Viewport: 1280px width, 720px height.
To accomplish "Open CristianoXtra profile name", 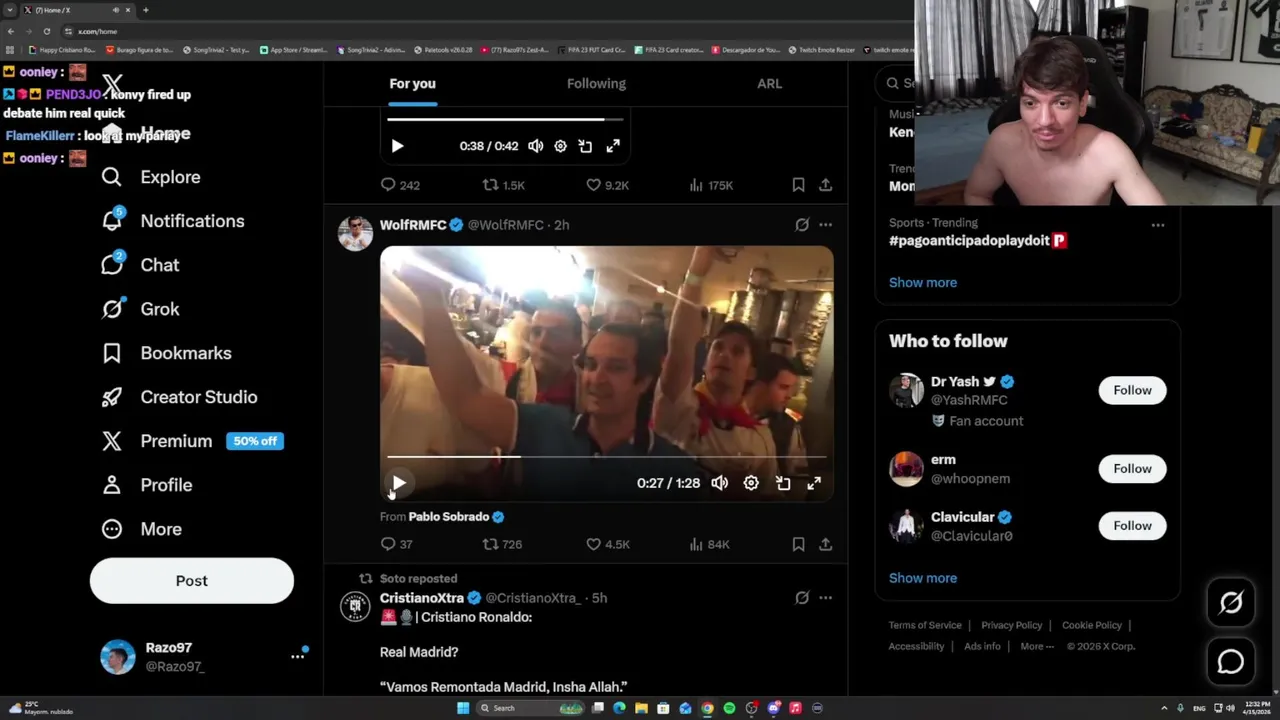I will (x=421, y=598).
